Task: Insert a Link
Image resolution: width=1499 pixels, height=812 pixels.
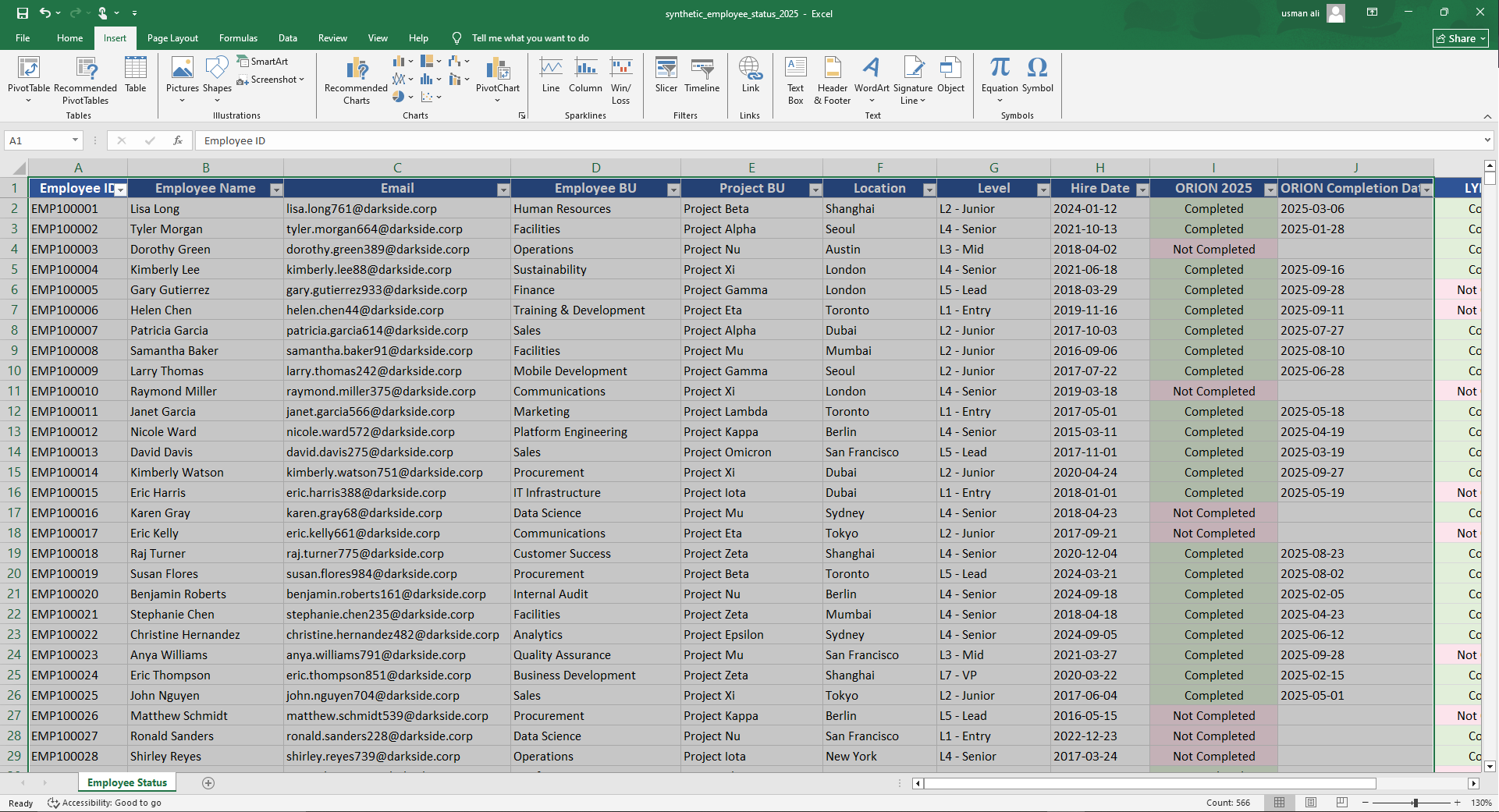Action: coord(750,75)
